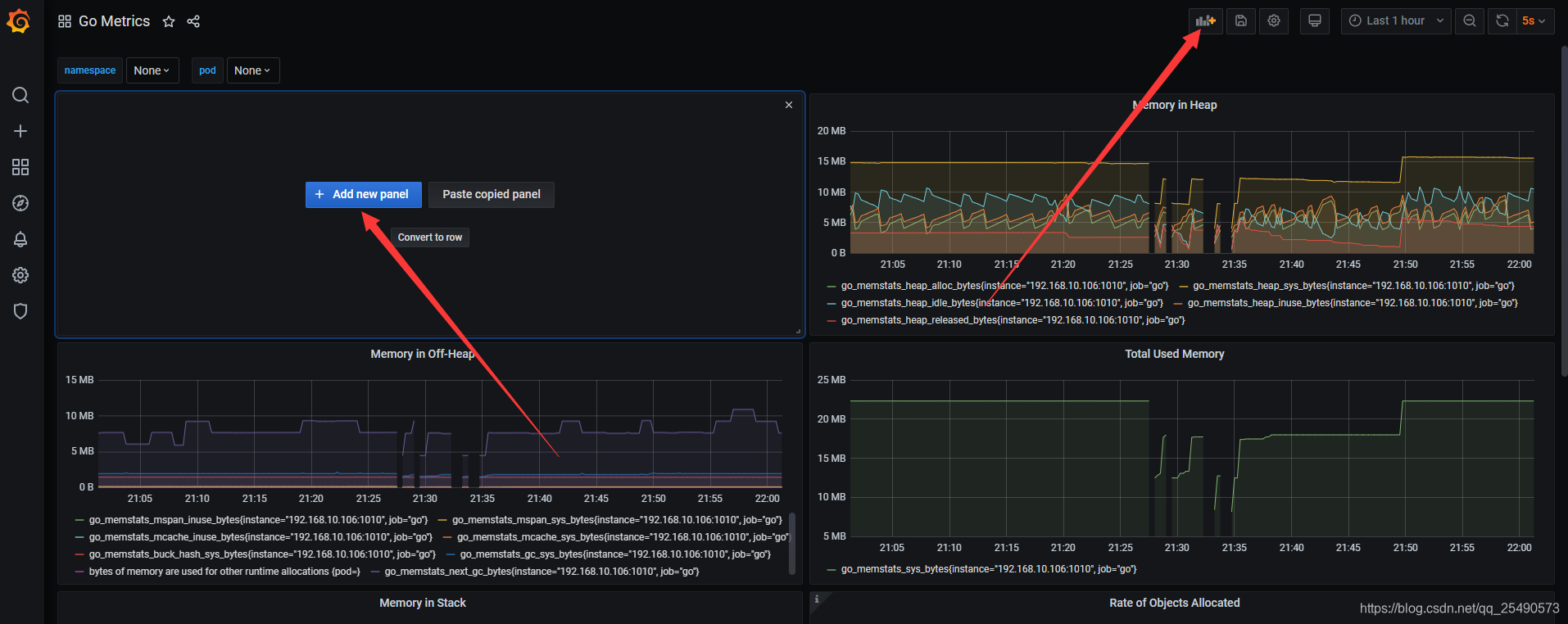Open the namespace variable dropdown
This screenshot has height=624, width=1568.
(152, 70)
